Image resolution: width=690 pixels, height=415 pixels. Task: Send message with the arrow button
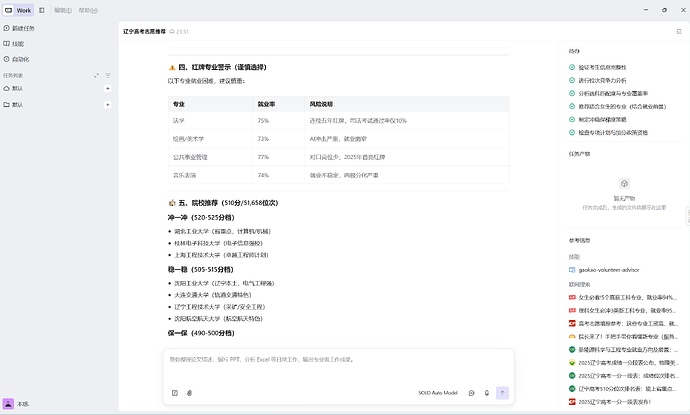502,393
